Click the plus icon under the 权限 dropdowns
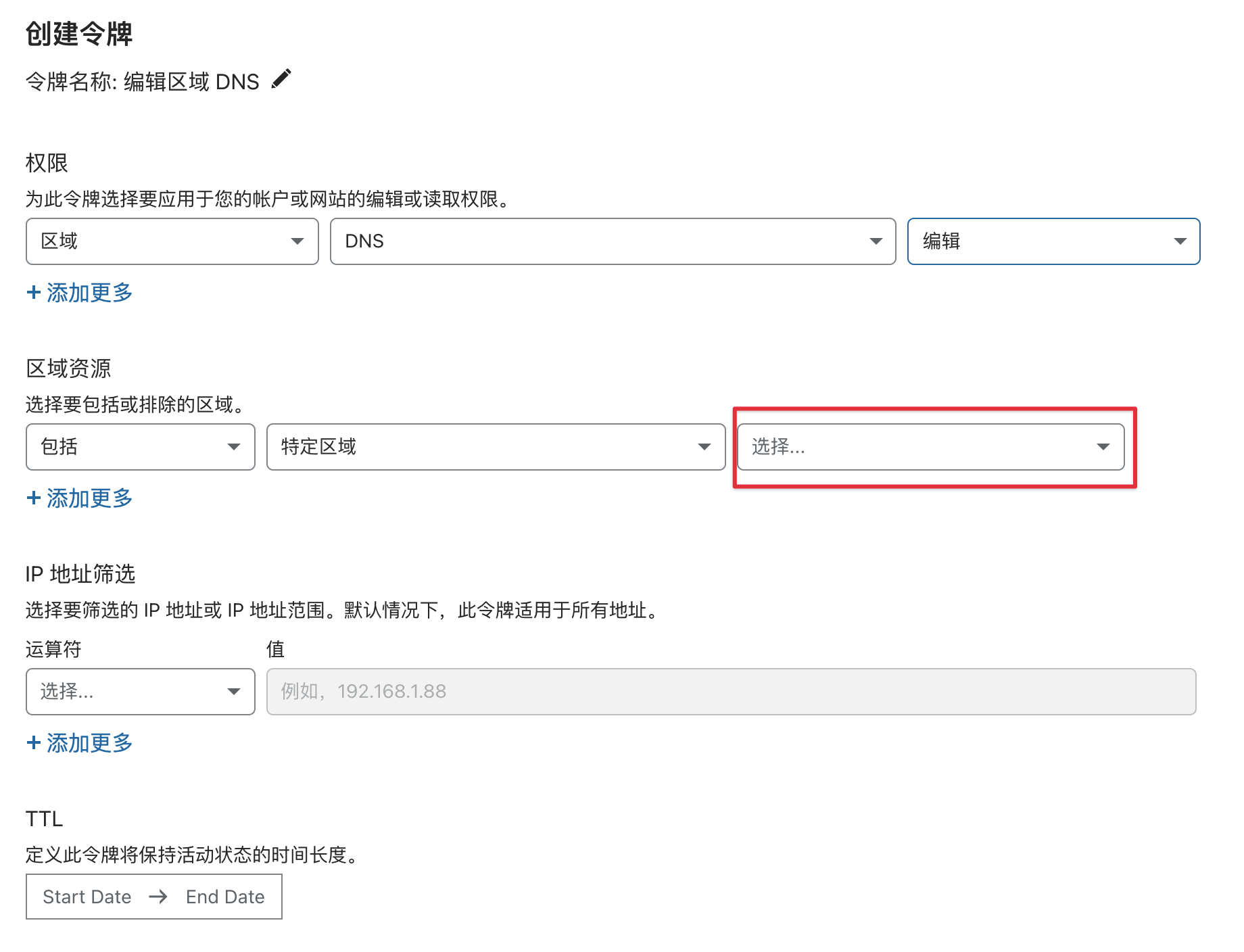Image resolution: width=1244 pixels, height=952 pixels. [x=33, y=292]
